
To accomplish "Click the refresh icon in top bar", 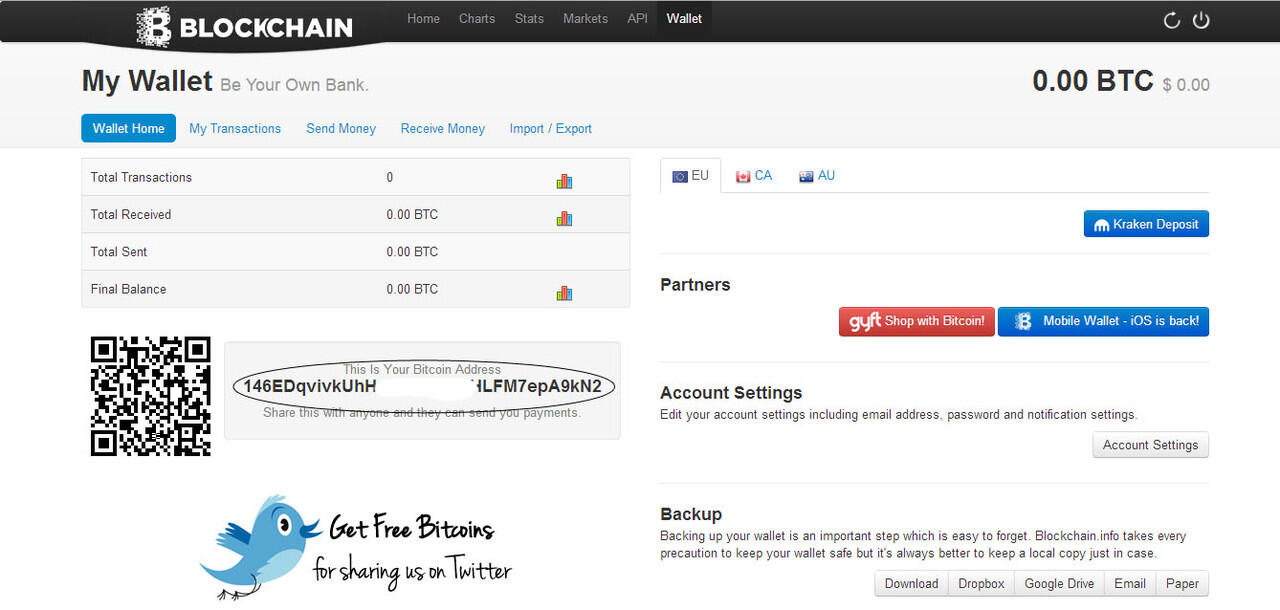I will point(1172,20).
